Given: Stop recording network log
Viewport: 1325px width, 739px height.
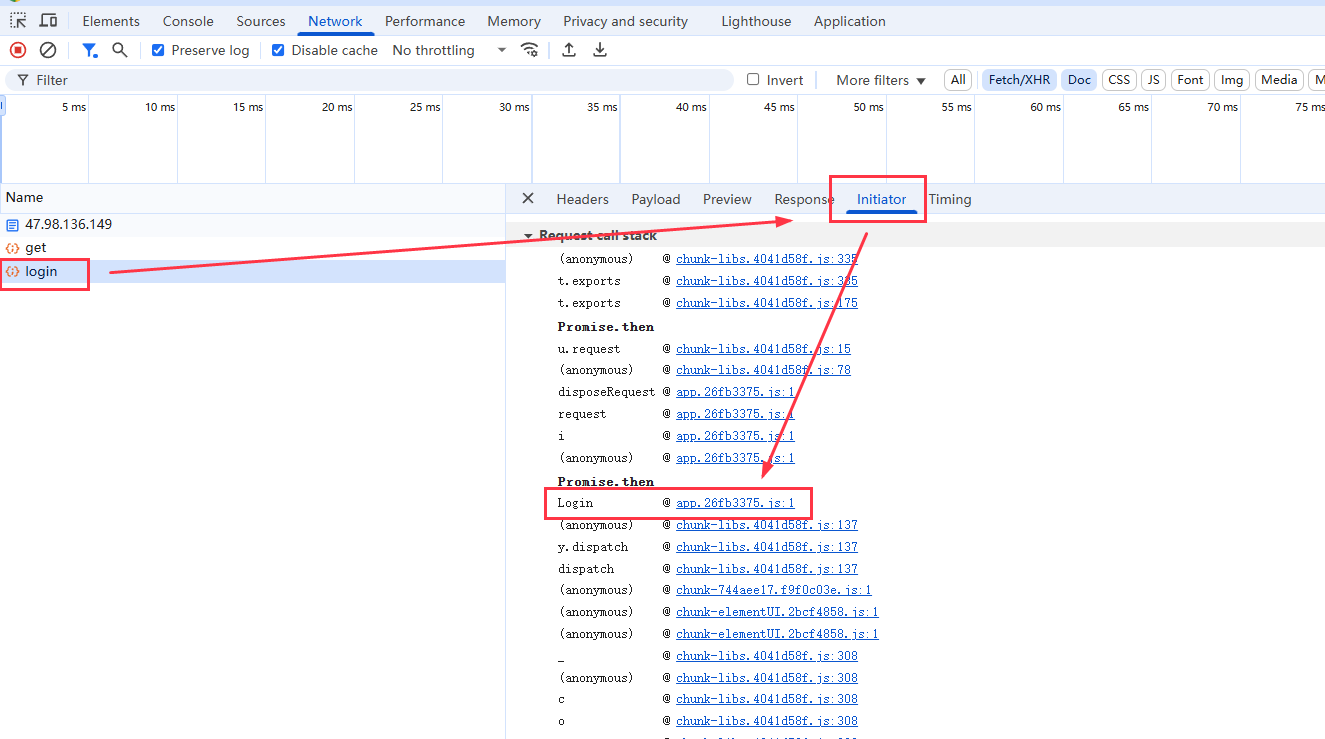Looking at the screenshot, I should pyautogui.click(x=18, y=50).
